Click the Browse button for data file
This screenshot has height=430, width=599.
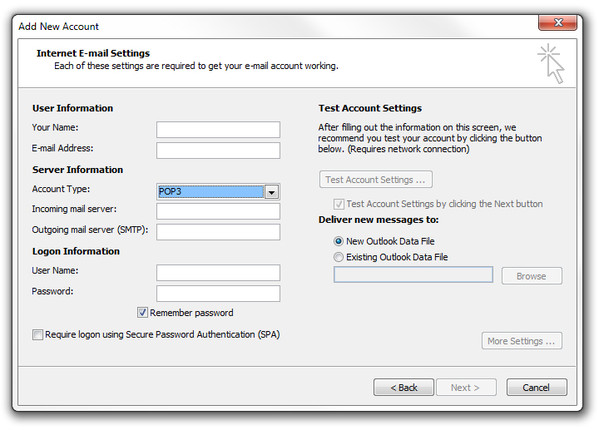531,276
